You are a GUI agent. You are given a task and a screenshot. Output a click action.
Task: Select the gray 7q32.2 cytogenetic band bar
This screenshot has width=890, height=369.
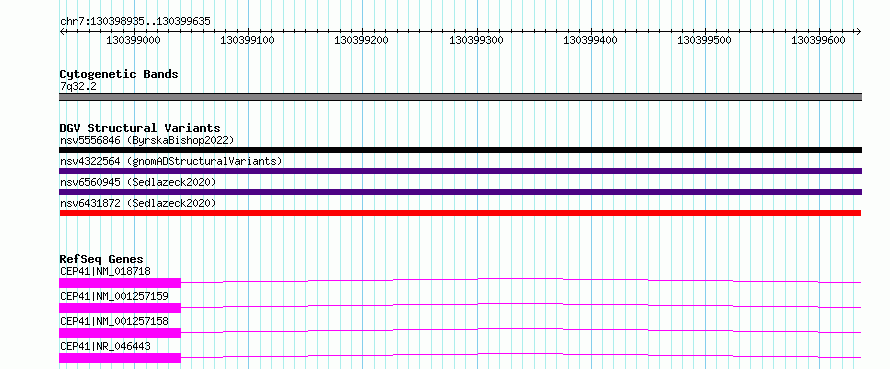[460, 97]
